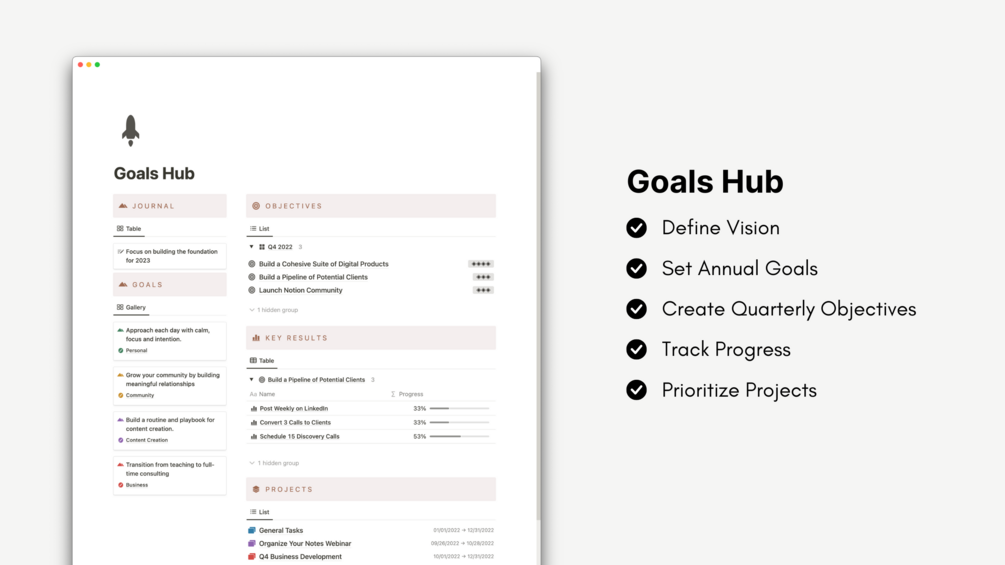The image size is (1005, 565).
Task: Switch to Gallery view in Goals
Action: (131, 308)
